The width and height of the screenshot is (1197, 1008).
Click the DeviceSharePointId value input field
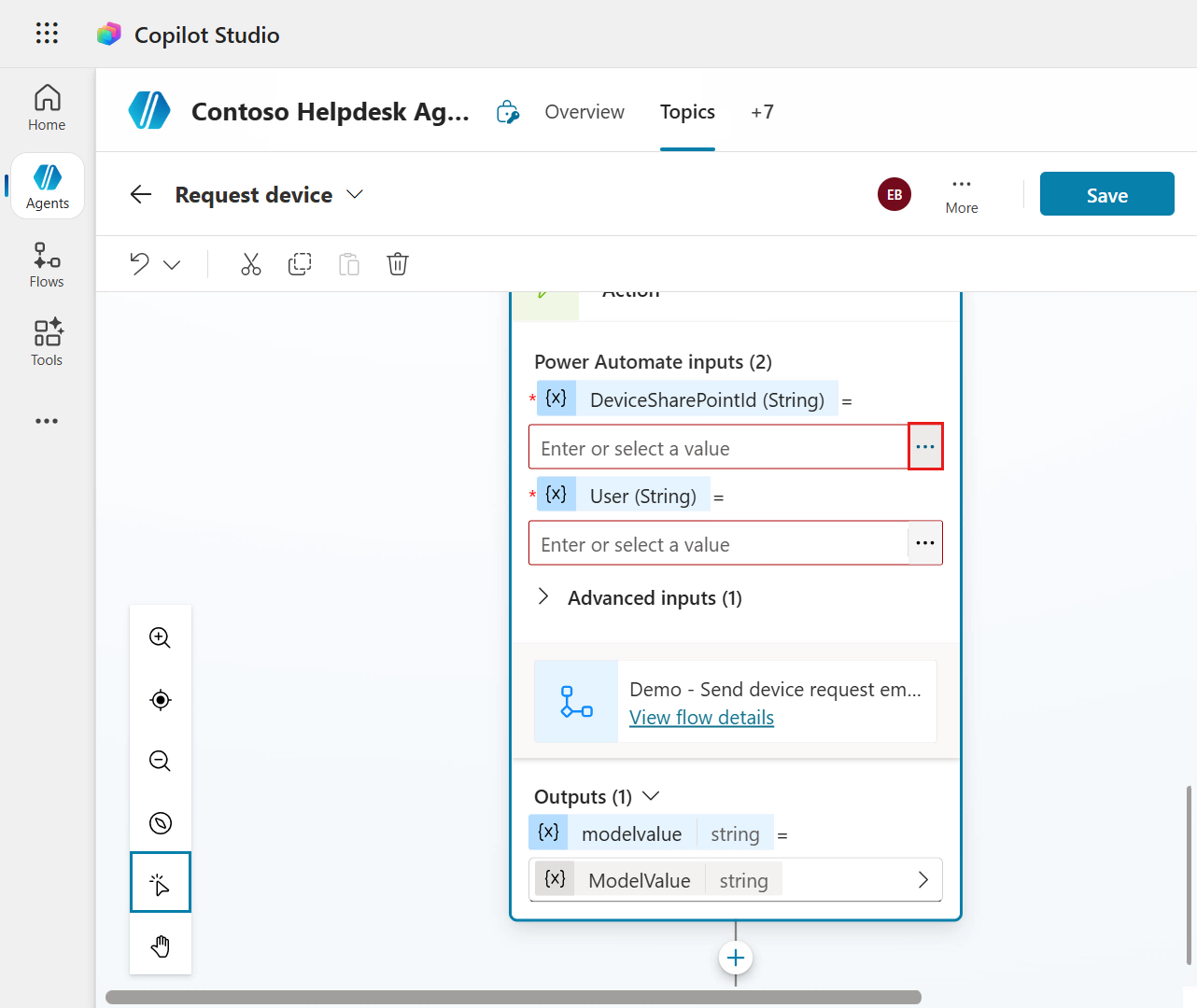pyautogui.click(x=717, y=448)
